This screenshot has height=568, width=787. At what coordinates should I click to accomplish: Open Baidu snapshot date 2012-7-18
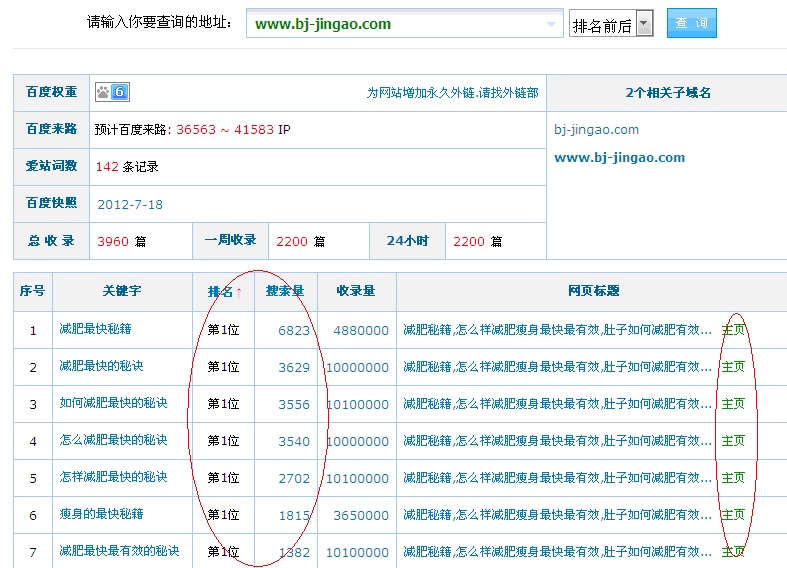click(x=130, y=204)
